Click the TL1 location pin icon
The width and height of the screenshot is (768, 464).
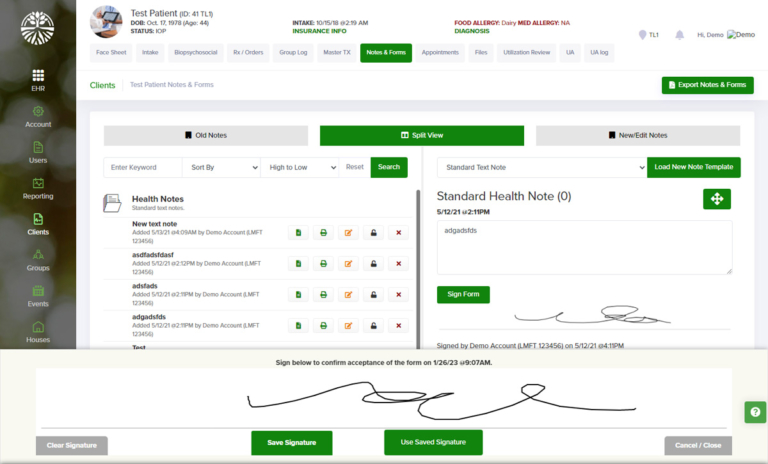[643, 35]
